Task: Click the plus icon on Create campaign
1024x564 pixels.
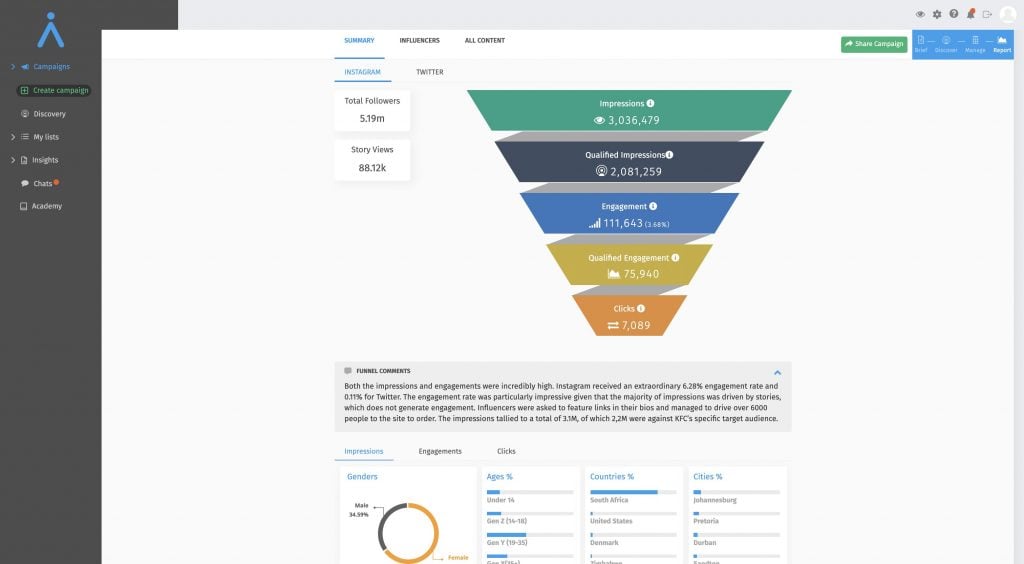Action: [24, 91]
